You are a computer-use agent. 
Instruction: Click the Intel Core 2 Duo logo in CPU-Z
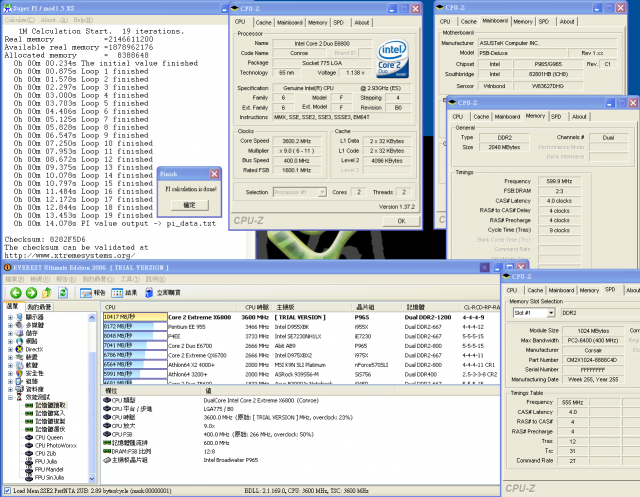[x=392, y=59]
